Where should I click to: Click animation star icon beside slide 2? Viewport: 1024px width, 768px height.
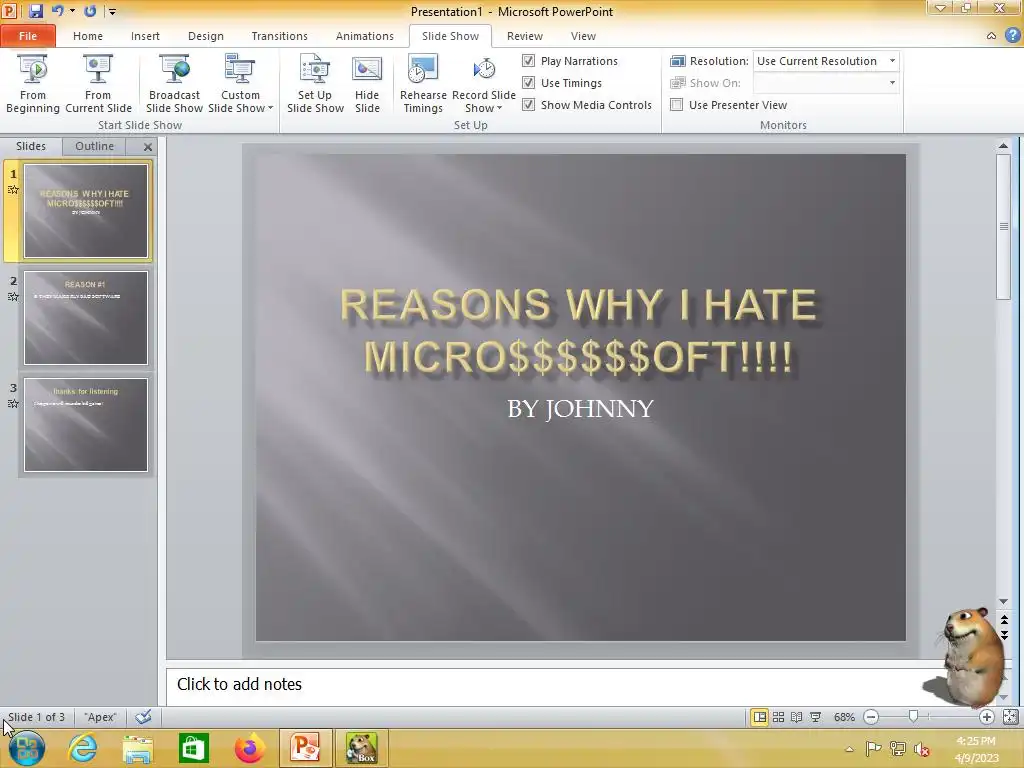tap(13, 297)
